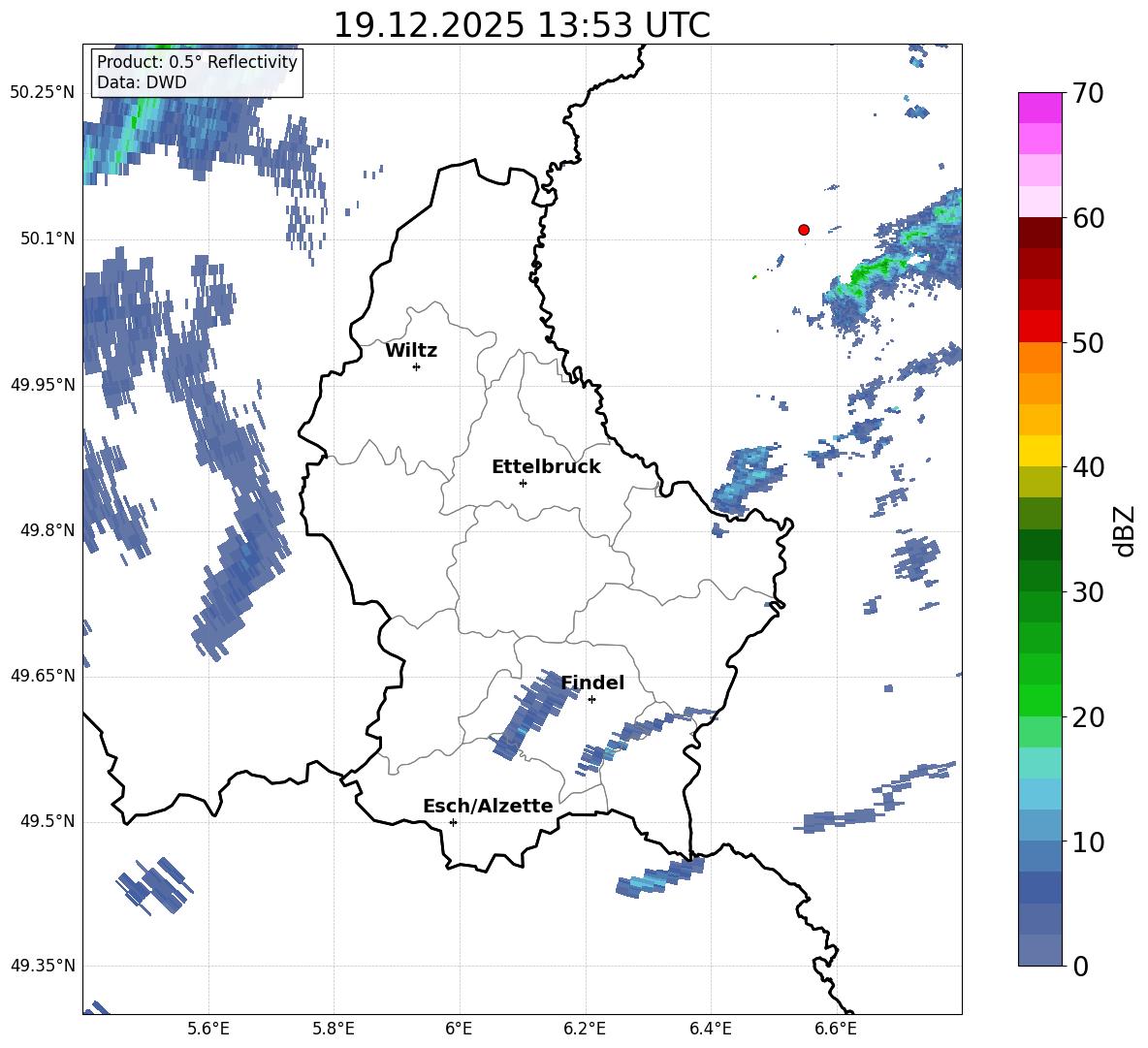Click the 49.5°N latitude label
The height and width of the screenshot is (1048, 1148).
pyautogui.click(x=48, y=821)
